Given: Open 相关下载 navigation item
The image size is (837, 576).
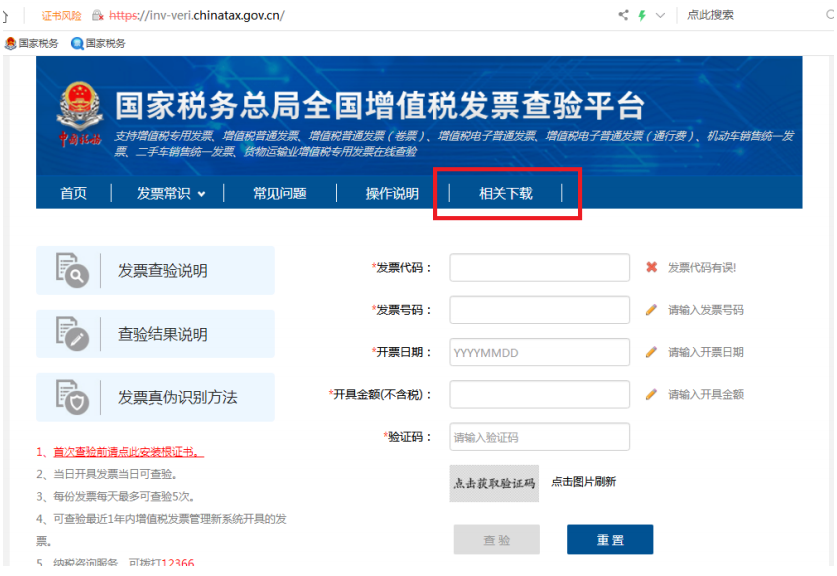Looking at the screenshot, I should point(506,193).
